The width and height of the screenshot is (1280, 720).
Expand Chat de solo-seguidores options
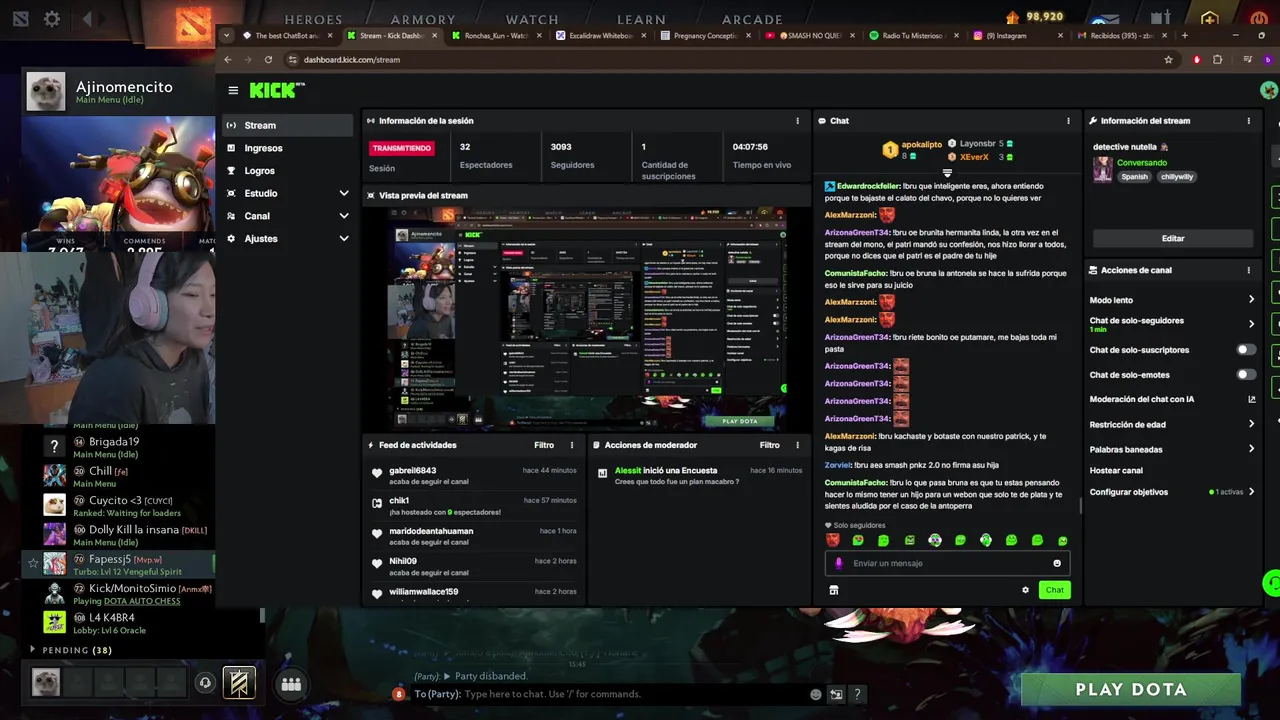point(1251,324)
